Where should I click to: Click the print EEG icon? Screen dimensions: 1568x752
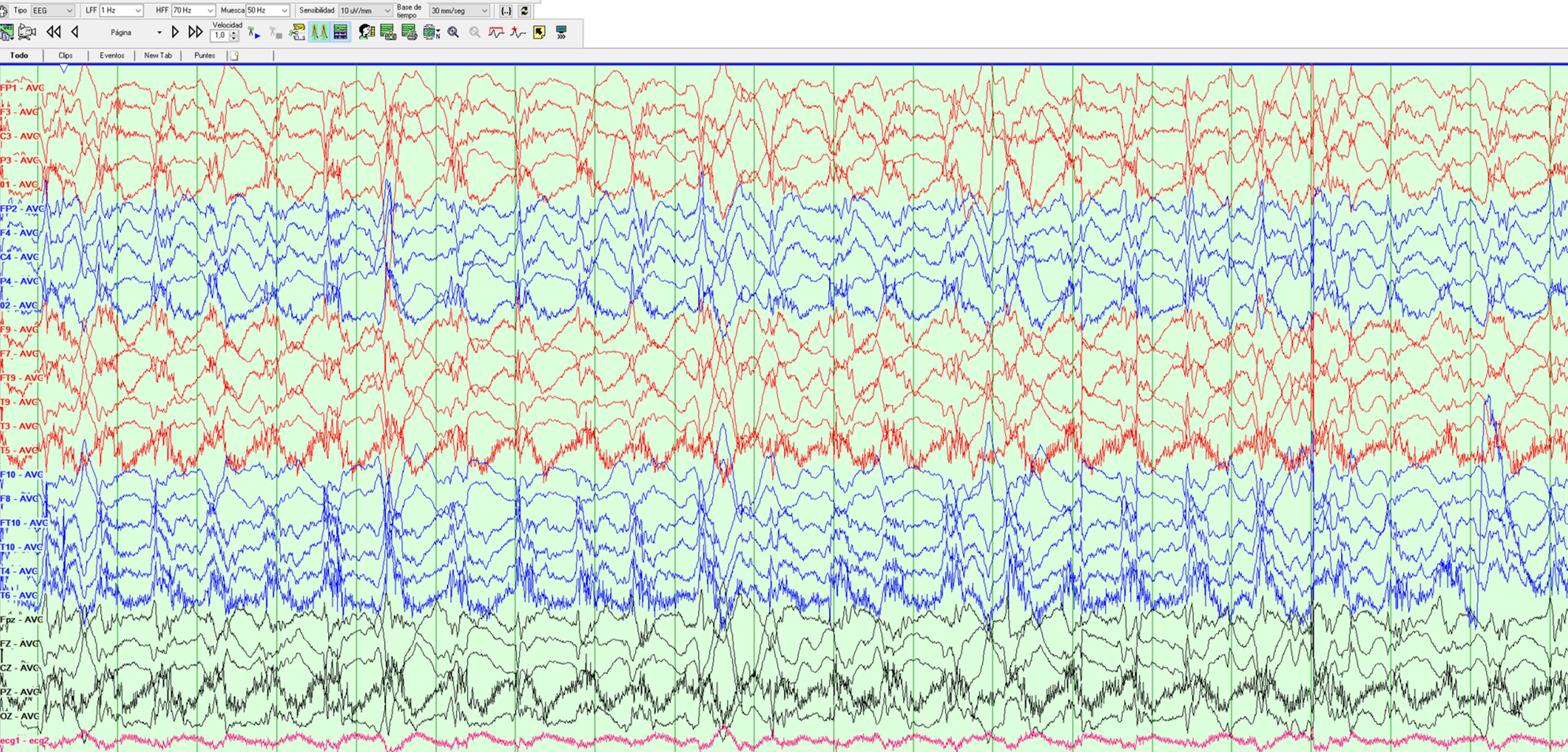tap(409, 32)
